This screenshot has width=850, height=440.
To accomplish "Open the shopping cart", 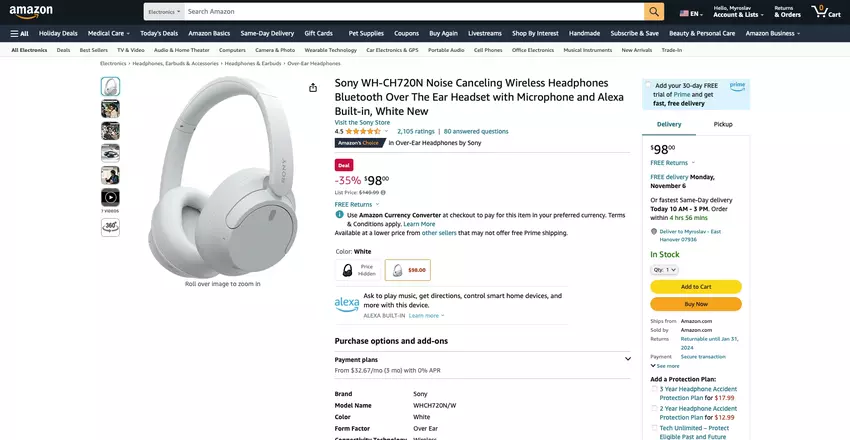I will (x=826, y=12).
